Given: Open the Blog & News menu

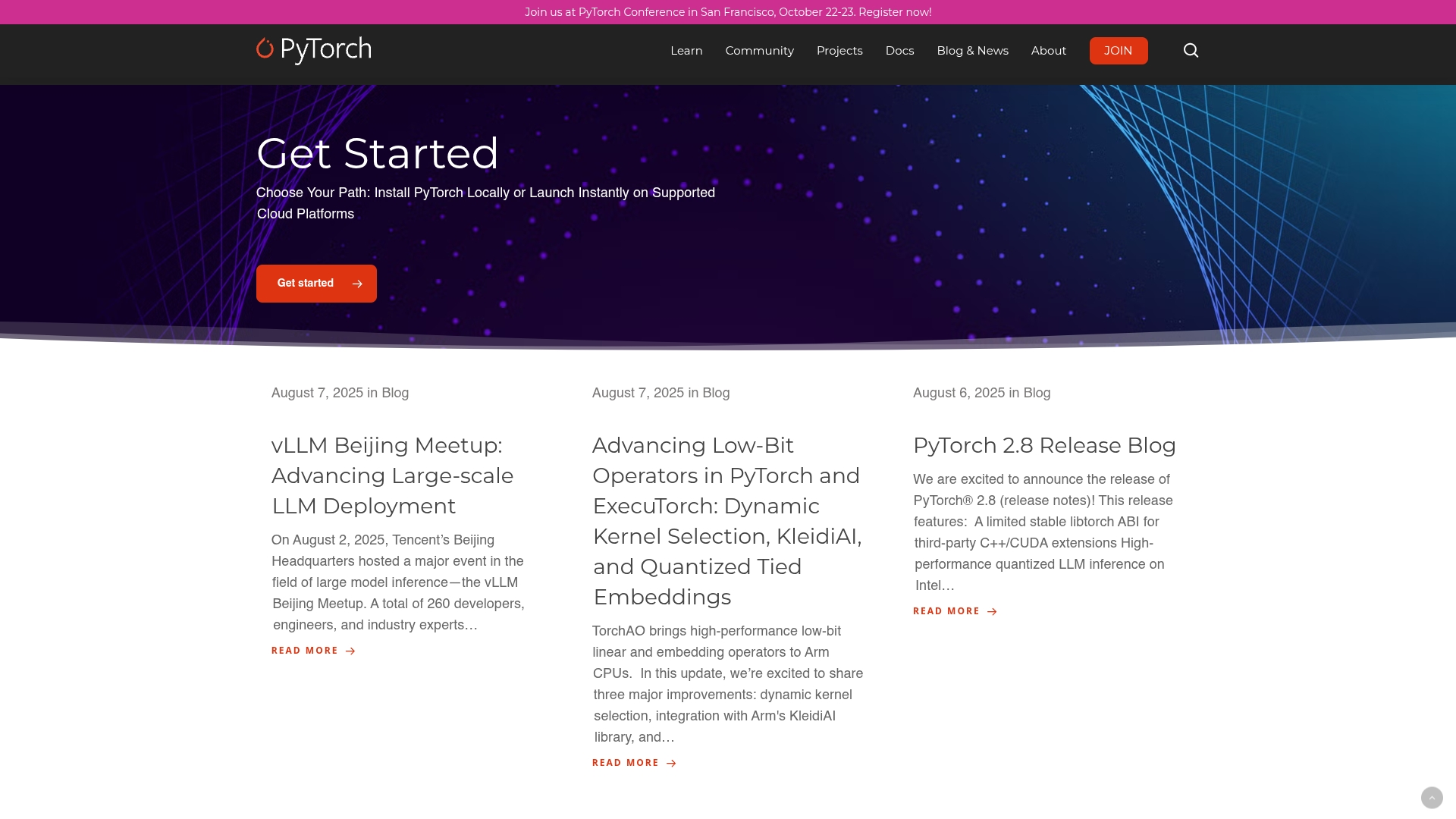Looking at the screenshot, I should tap(972, 51).
